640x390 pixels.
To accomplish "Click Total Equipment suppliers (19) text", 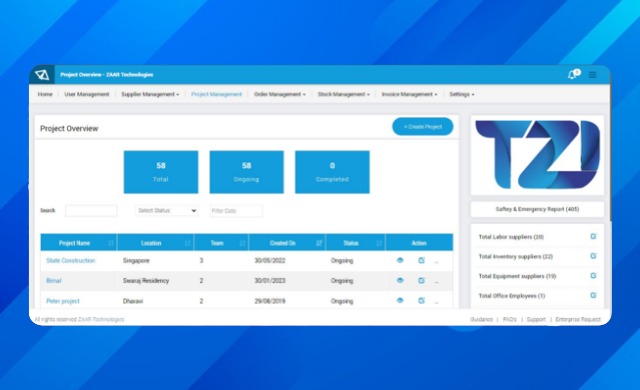I will point(517,276).
